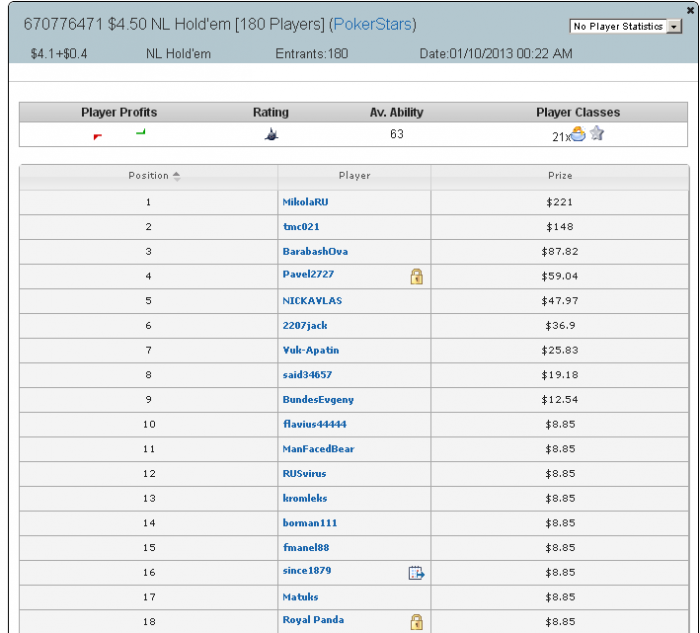
Task: Open NICKAVLAS player profile
Action: [x=312, y=300]
